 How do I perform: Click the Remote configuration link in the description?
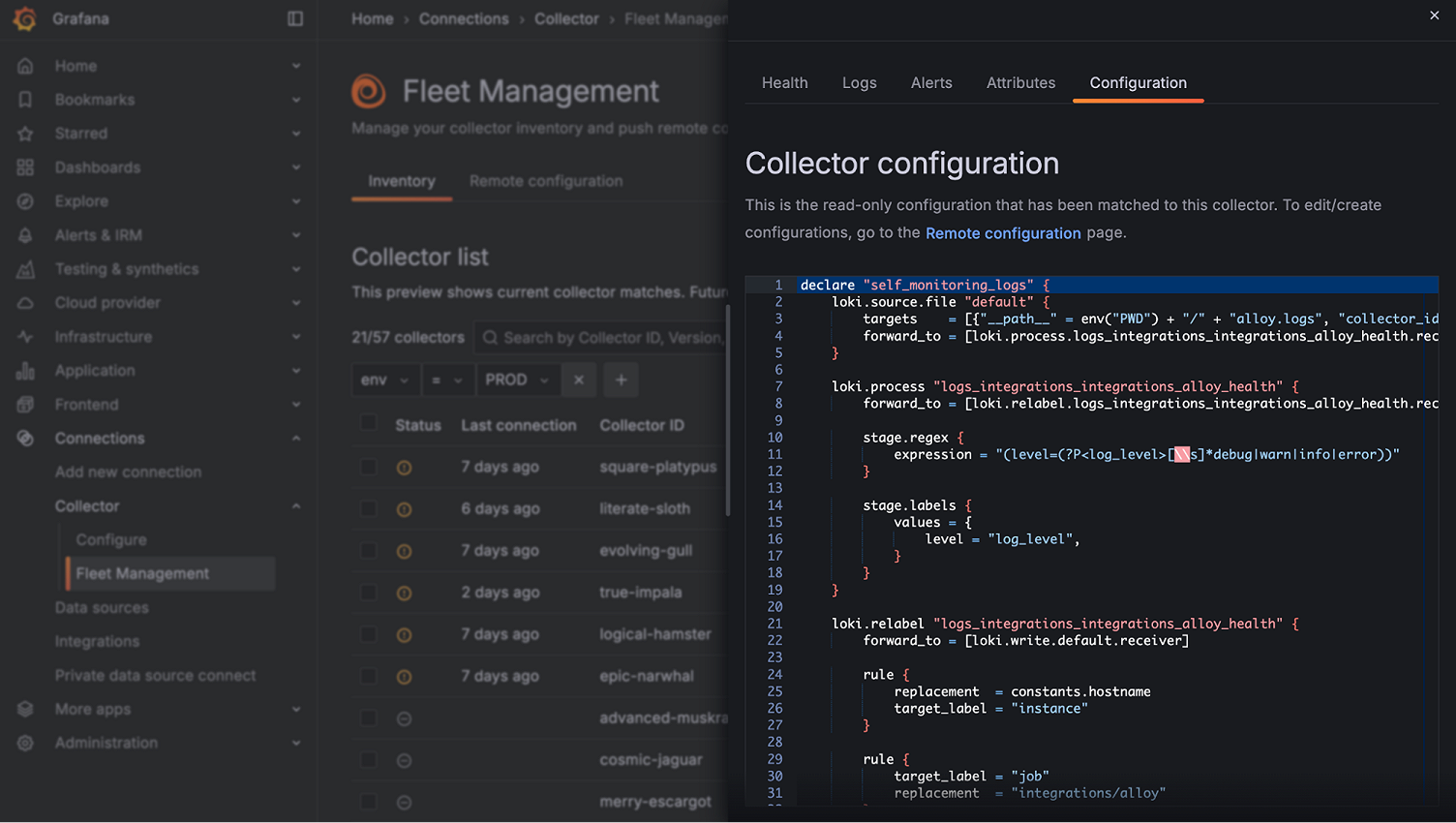pyautogui.click(x=1002, y=232)
